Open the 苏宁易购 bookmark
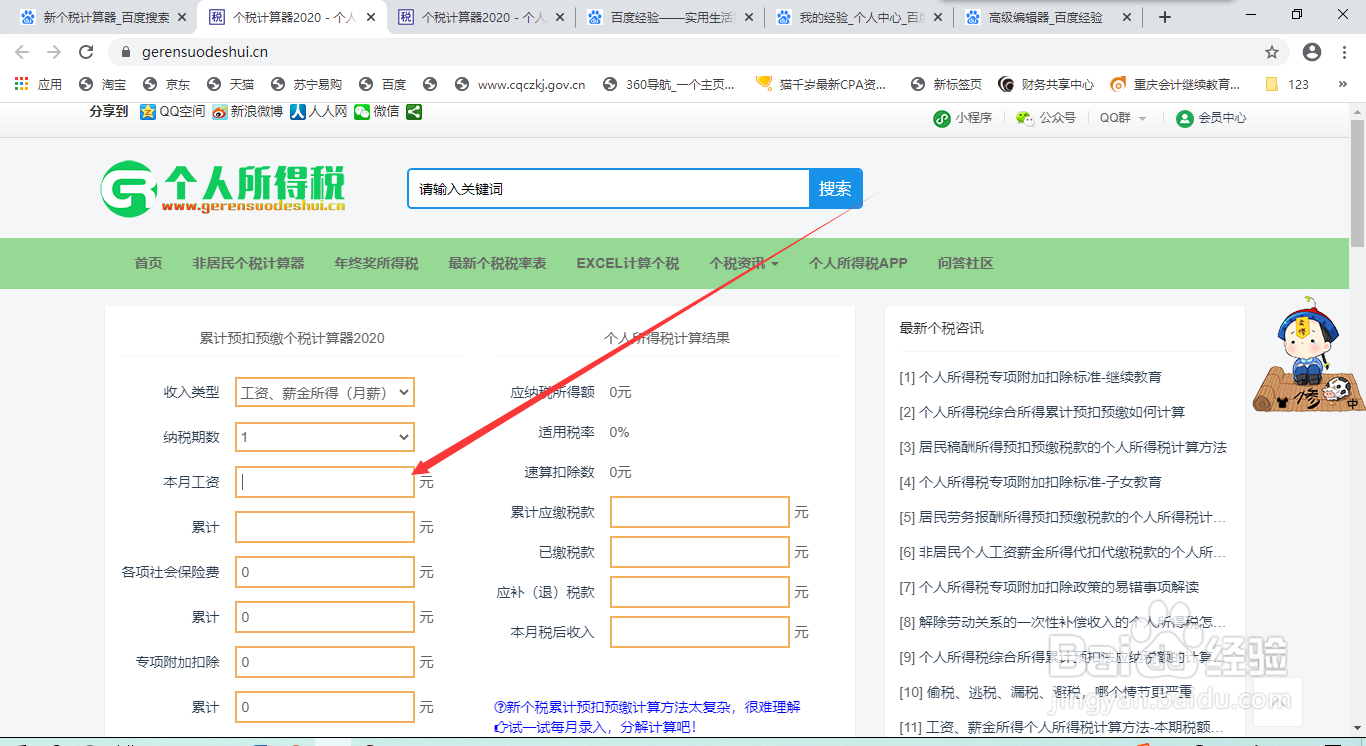Viewport: 1366px width, 746px height. coord(306,84)
